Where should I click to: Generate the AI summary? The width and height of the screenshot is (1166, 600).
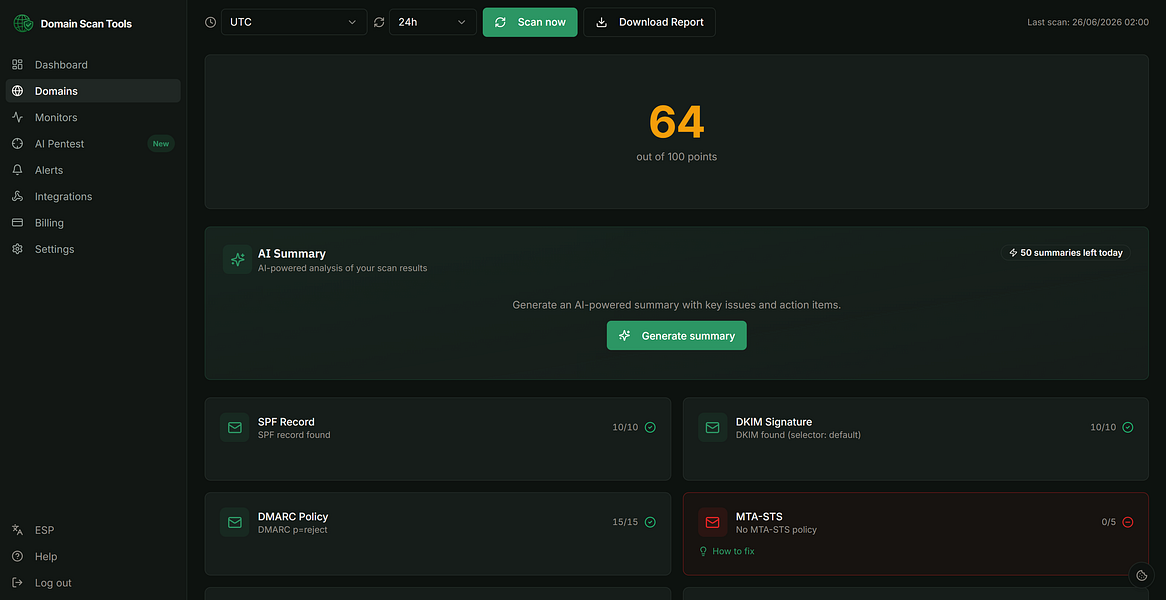pyautogui.click(x=677, y=335)
